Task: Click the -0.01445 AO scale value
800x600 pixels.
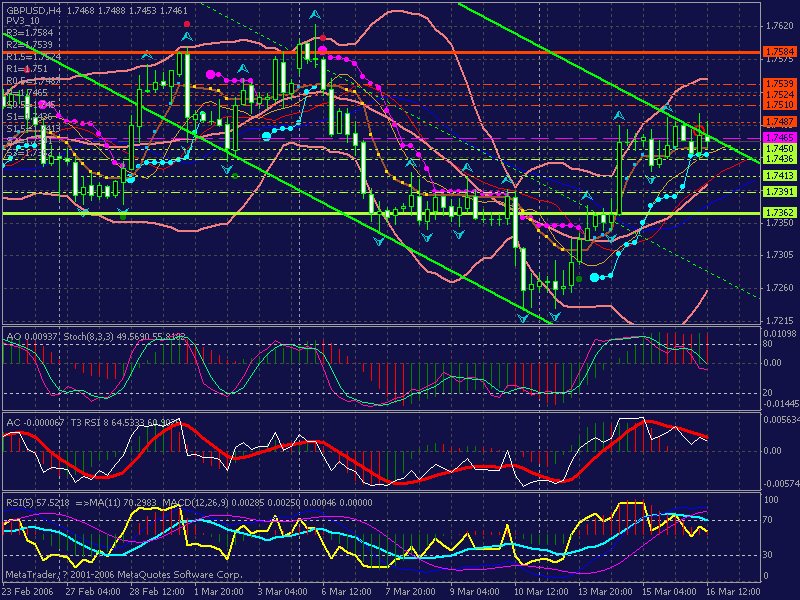Action: (781, 404)
